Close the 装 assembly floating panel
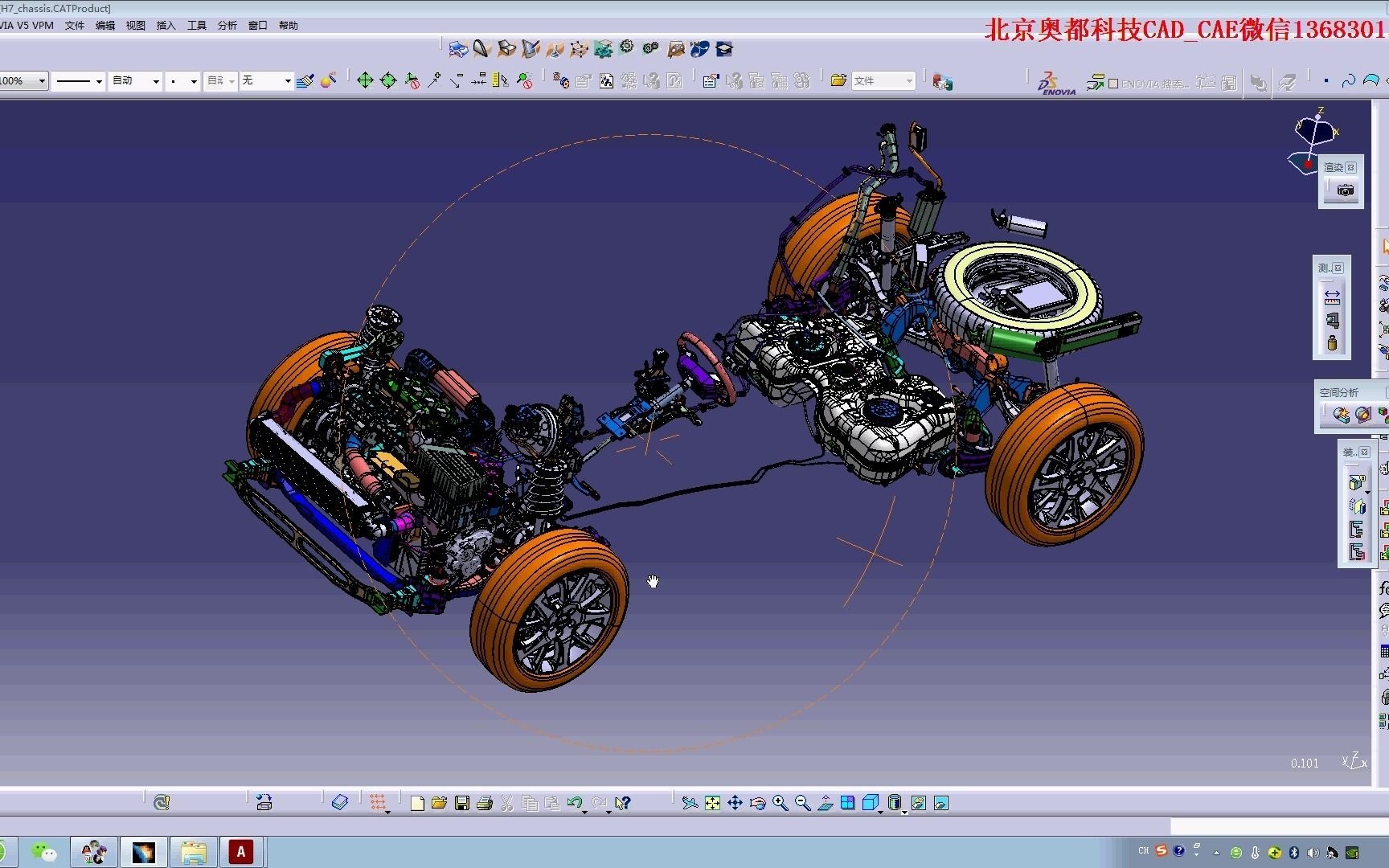 1364,452
